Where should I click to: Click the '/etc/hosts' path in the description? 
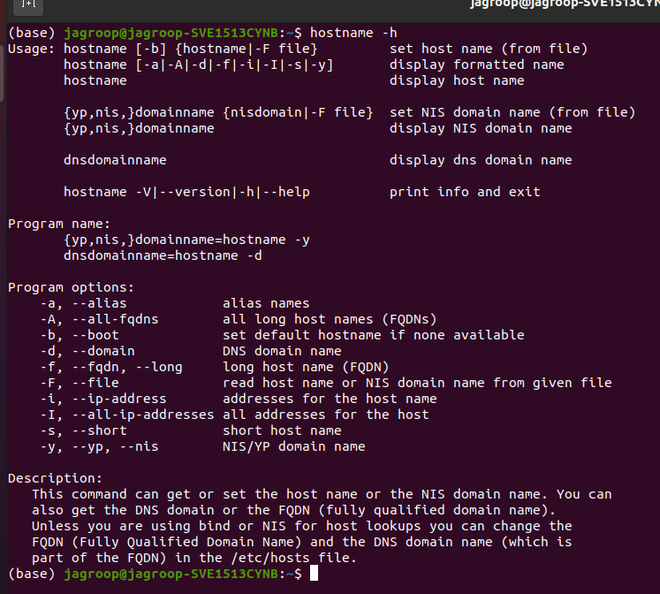click(270, 558)
